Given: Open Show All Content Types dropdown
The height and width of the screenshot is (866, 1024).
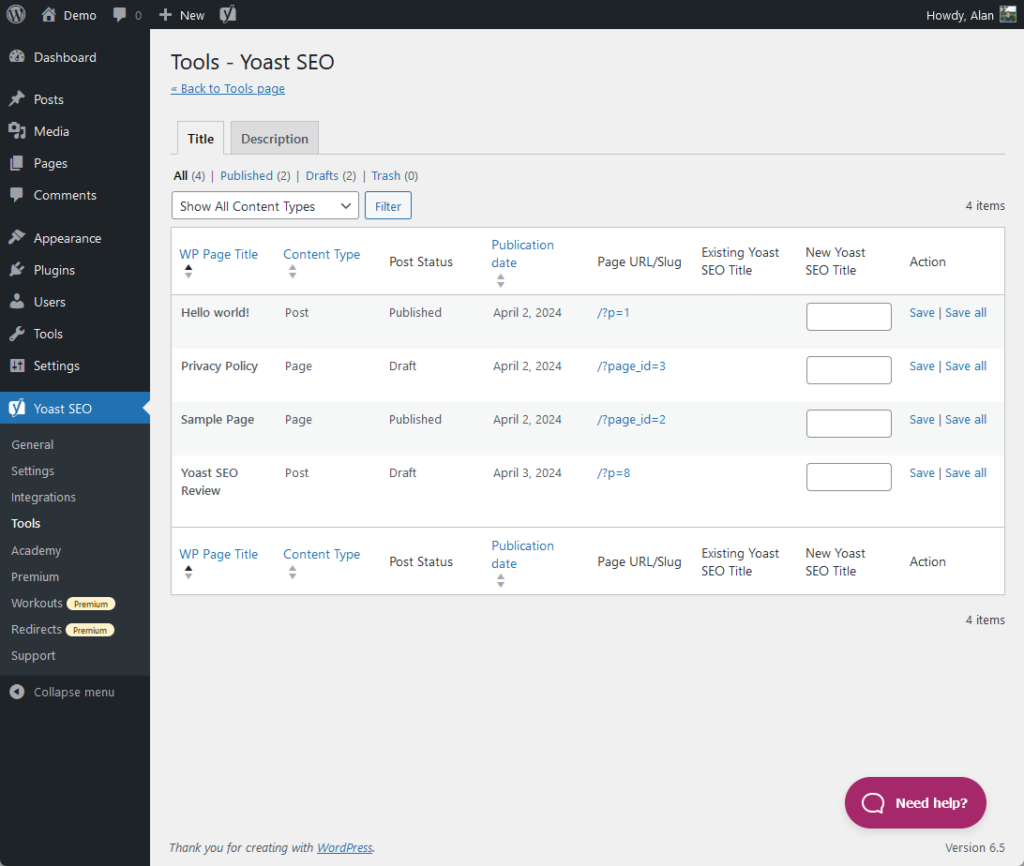Looking at the screenshot, I should [265, 206].
